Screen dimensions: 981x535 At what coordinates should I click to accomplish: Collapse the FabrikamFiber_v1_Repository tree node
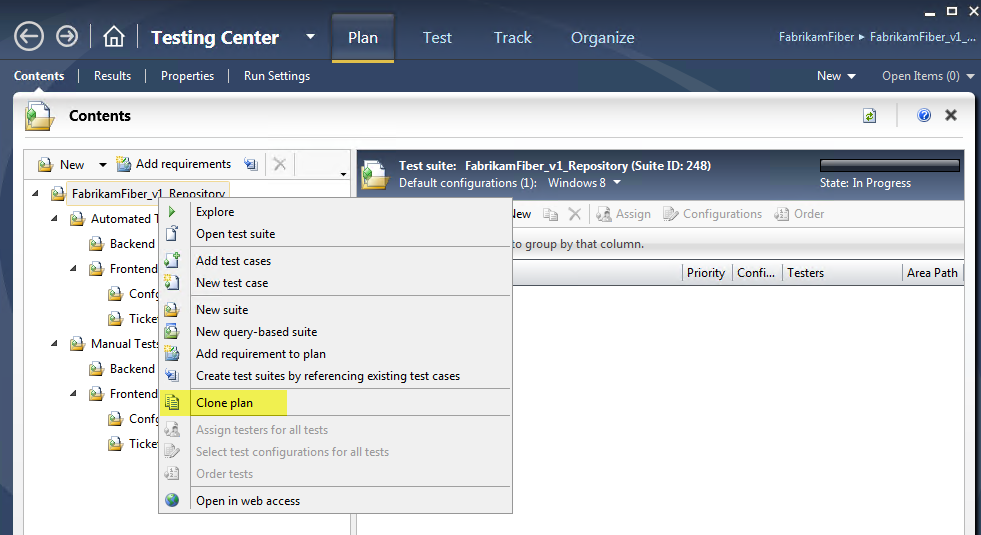pyautogui.click(x=37, y=193)
